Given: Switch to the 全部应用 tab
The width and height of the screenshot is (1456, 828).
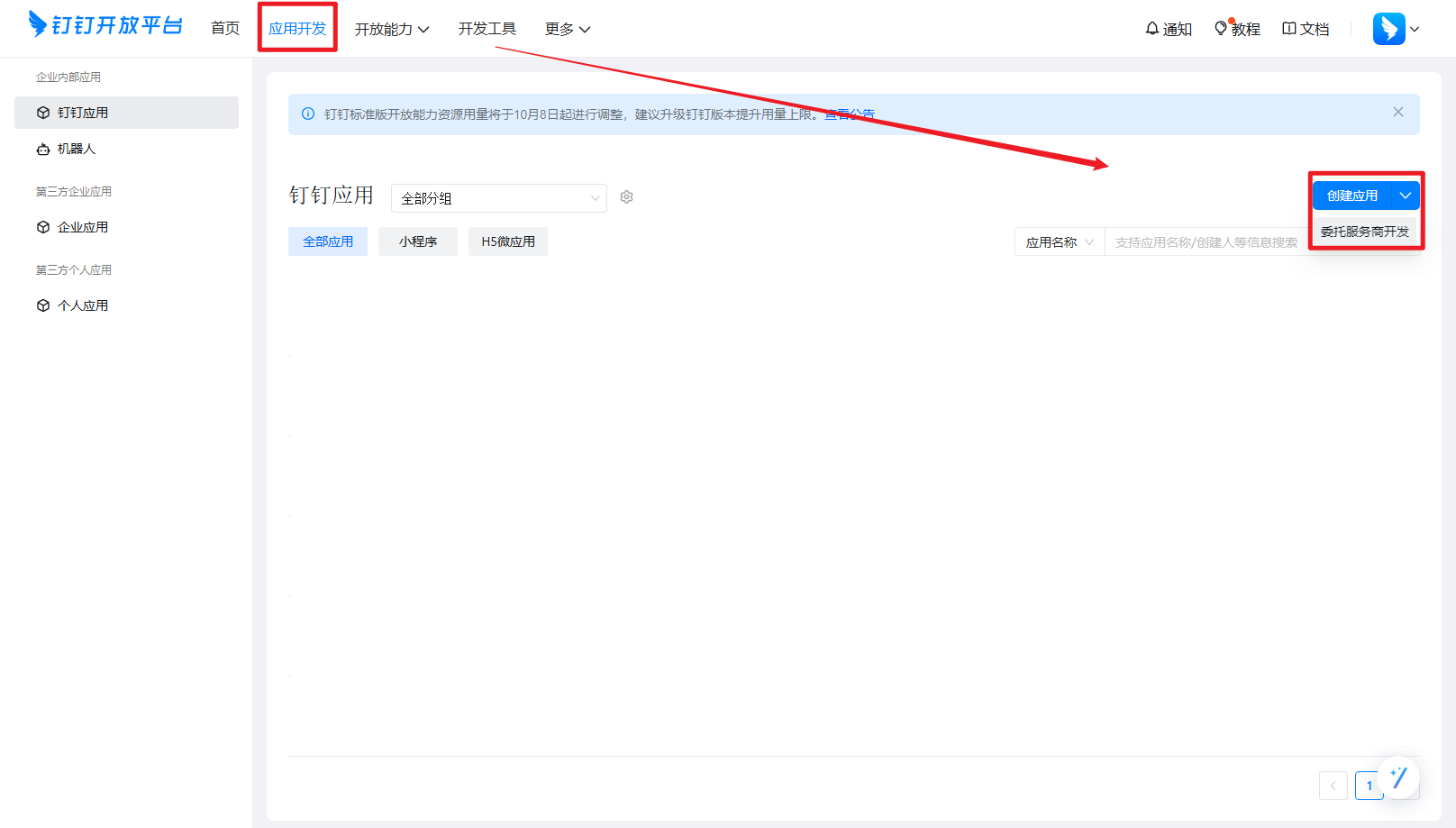Looking at the screenshot, I should (328, 241).
